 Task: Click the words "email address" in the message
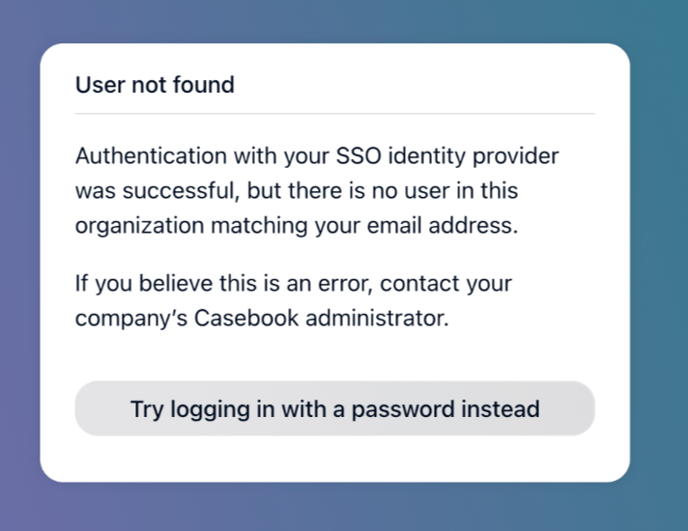click(x=454, y=225)
